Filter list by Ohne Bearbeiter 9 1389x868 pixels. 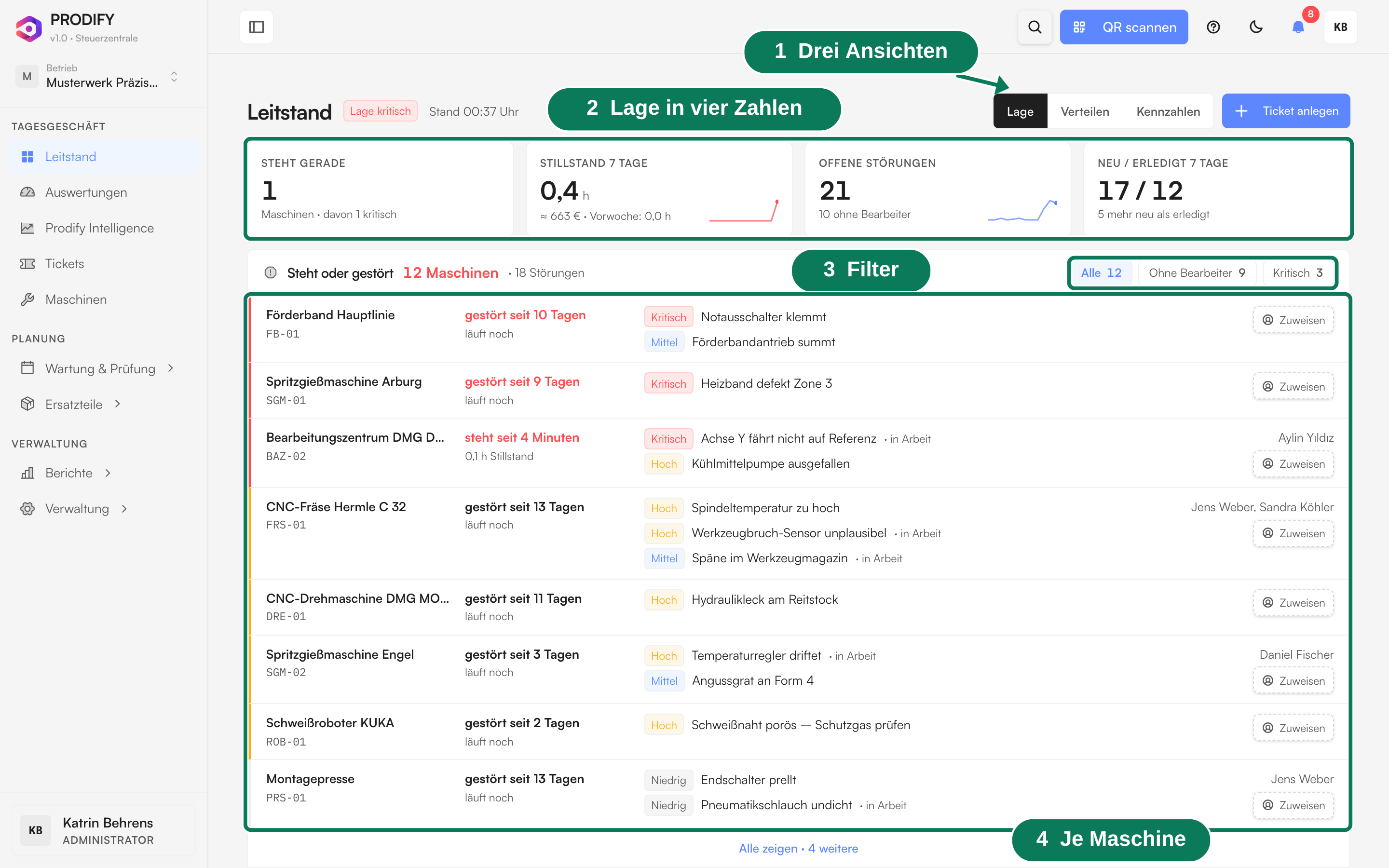point(1197,272)
